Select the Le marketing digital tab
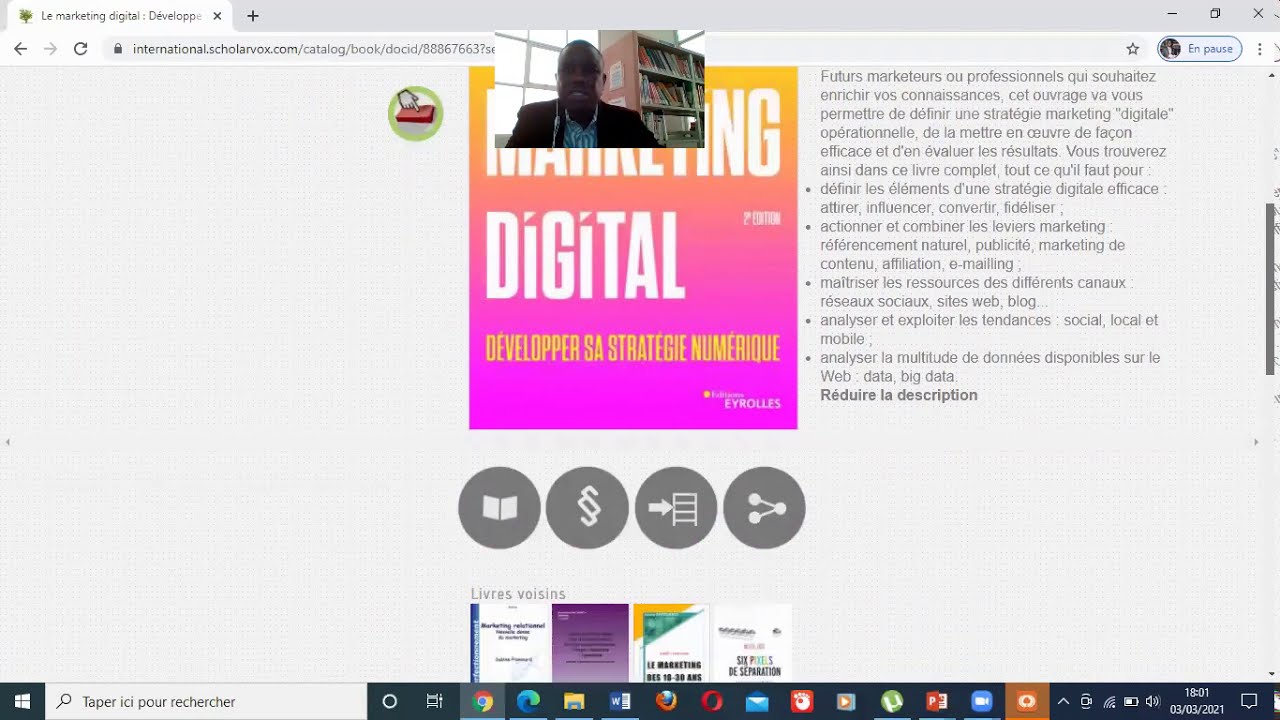The width and height of the screenshot is (1280, 720). [x=118, y=16]
